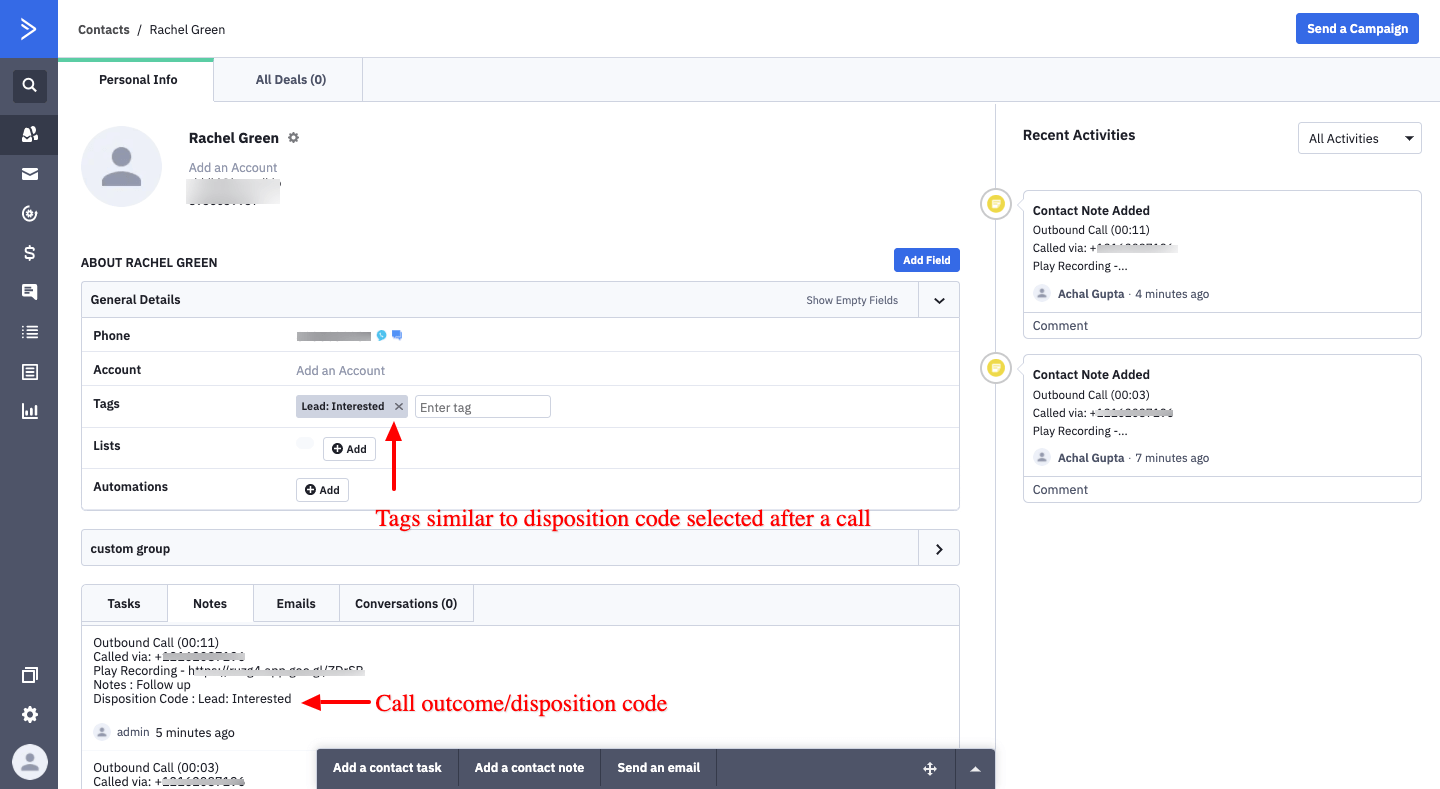The width and height of the screenshot is (1440, 789).
Task: Open Settings gear in sidebar
Action: point(30,715)
